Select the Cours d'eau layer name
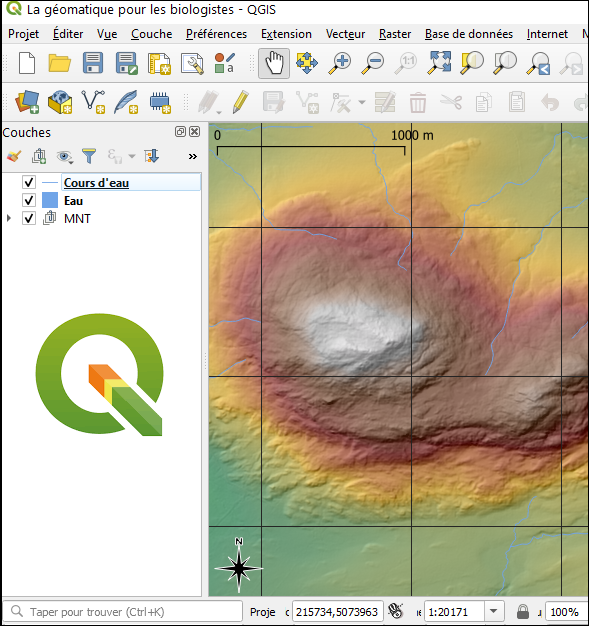Viewport: 589px width, 626px height. (96, 183)
